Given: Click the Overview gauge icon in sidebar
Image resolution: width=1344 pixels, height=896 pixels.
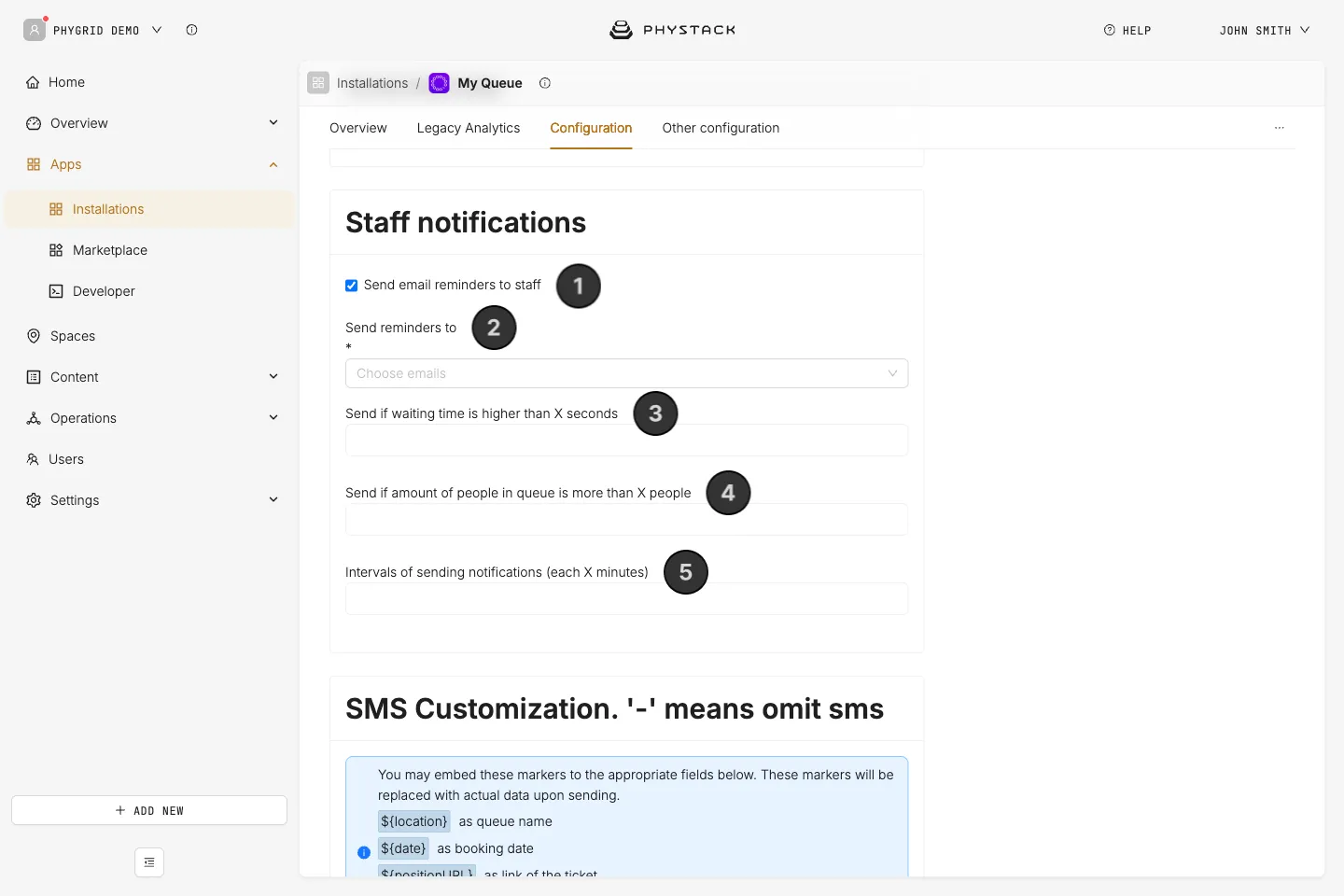Looking at the screenshot, I should [x=34, y=123].
